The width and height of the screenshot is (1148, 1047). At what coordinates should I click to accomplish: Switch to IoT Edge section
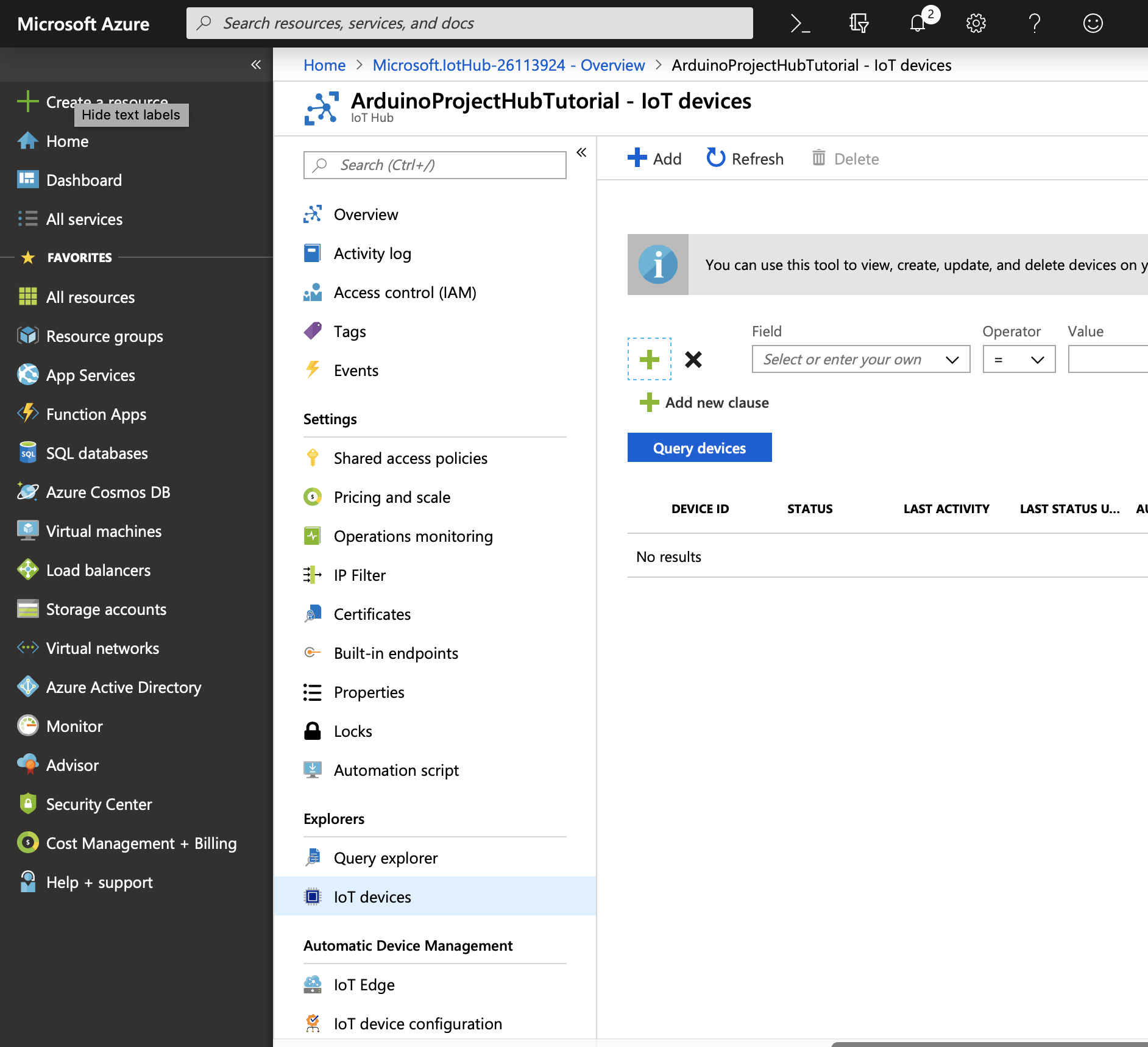click(x=364, y=984)
